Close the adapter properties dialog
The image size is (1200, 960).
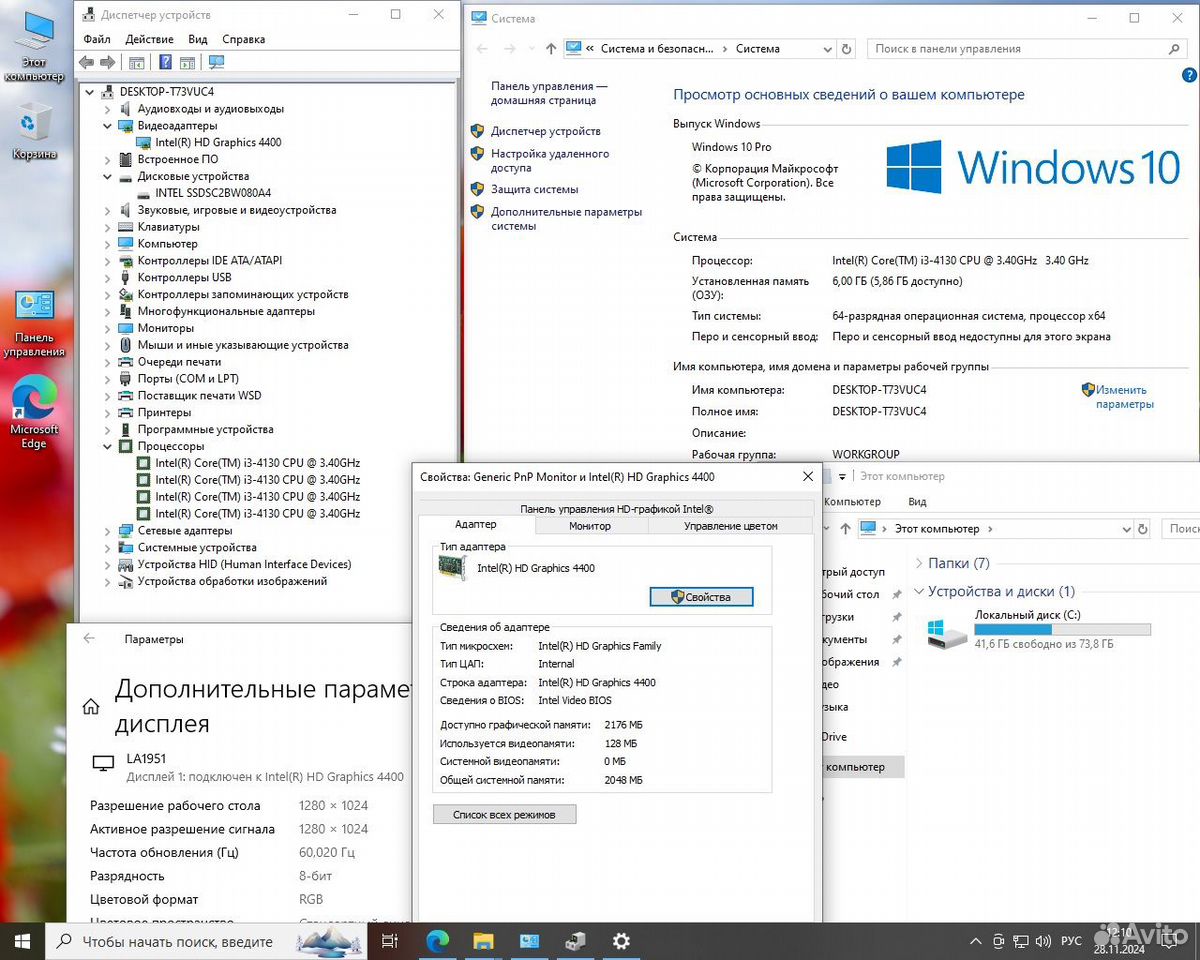pyautogui.click(x=807, y=477)
